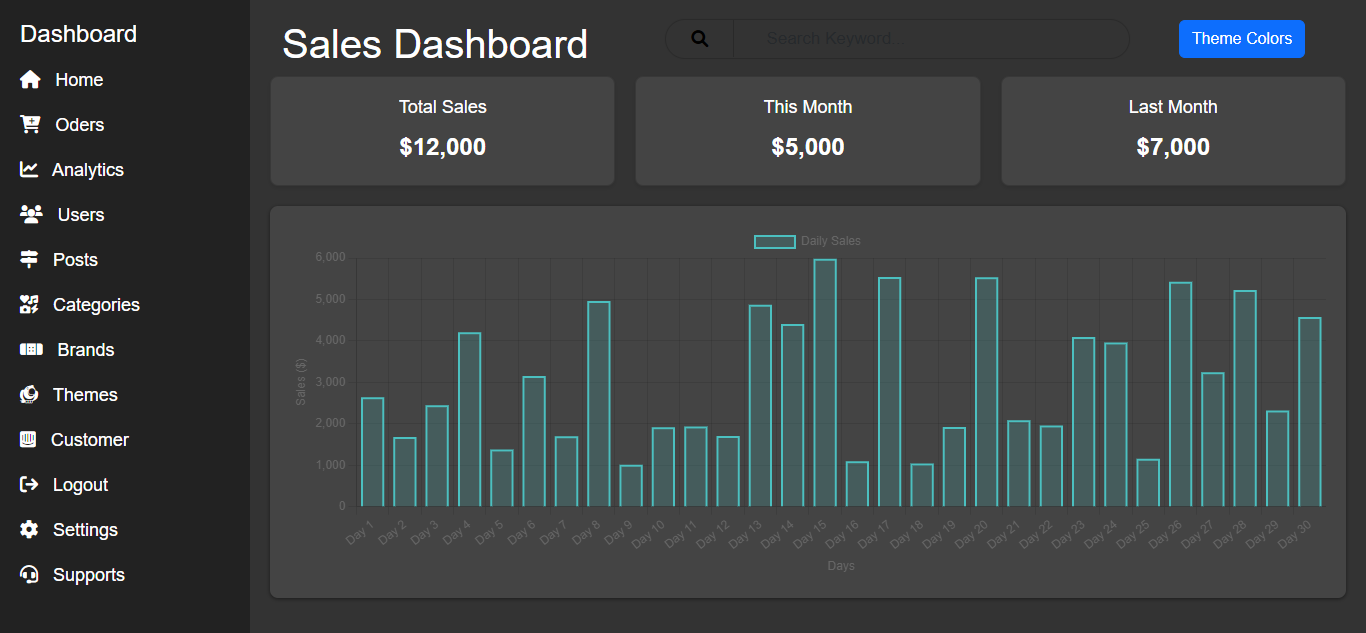Open the Last Month summary card
Viewport: 1366px width, 633px height.
pos(1173,131)
